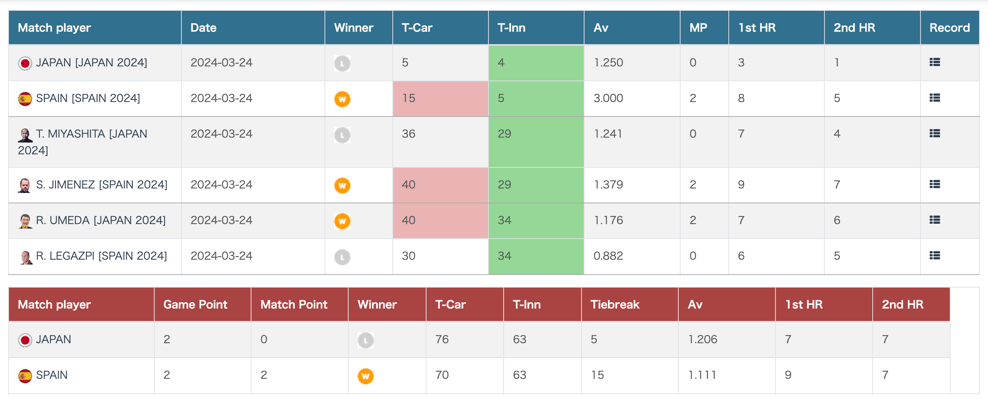Open record icon for S. Jimenez row

click(934, 185)
